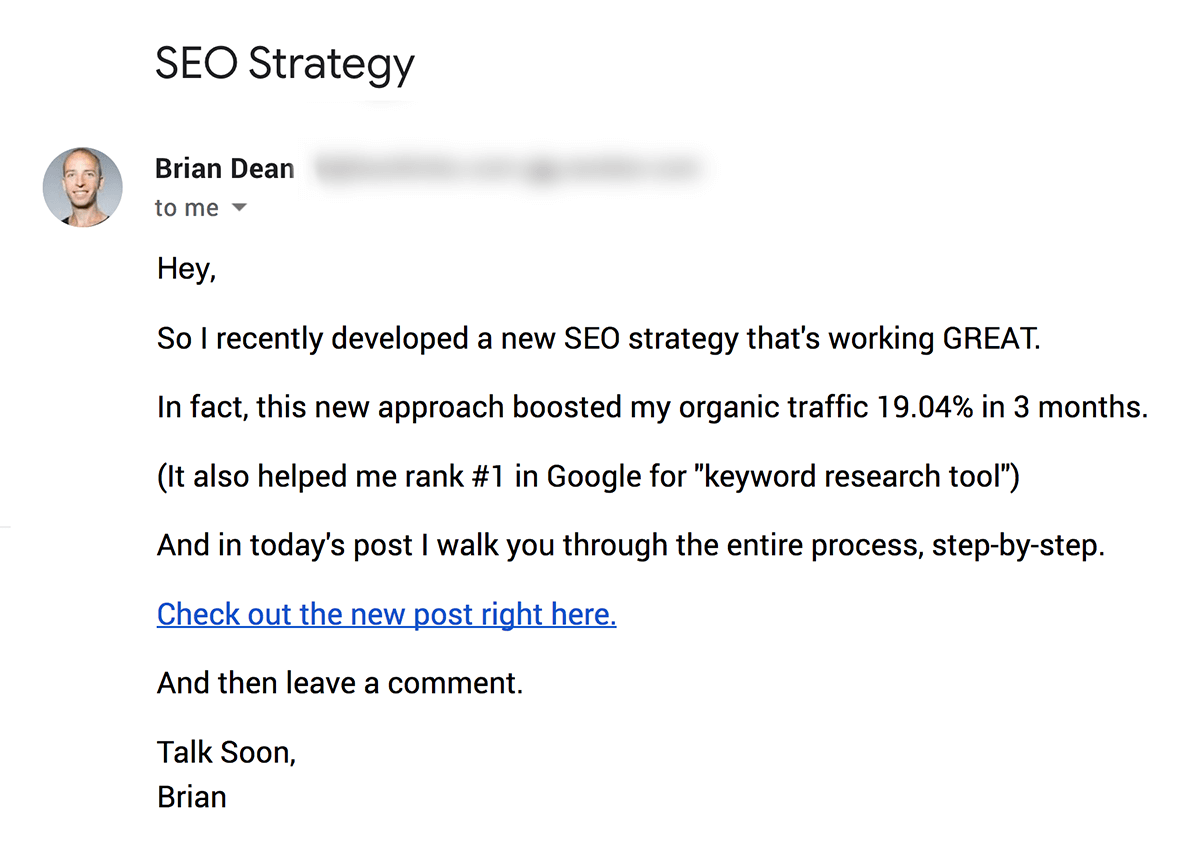
Task: Expand recipient details arrow beside 'to me'
Action: tap(239, 209)
